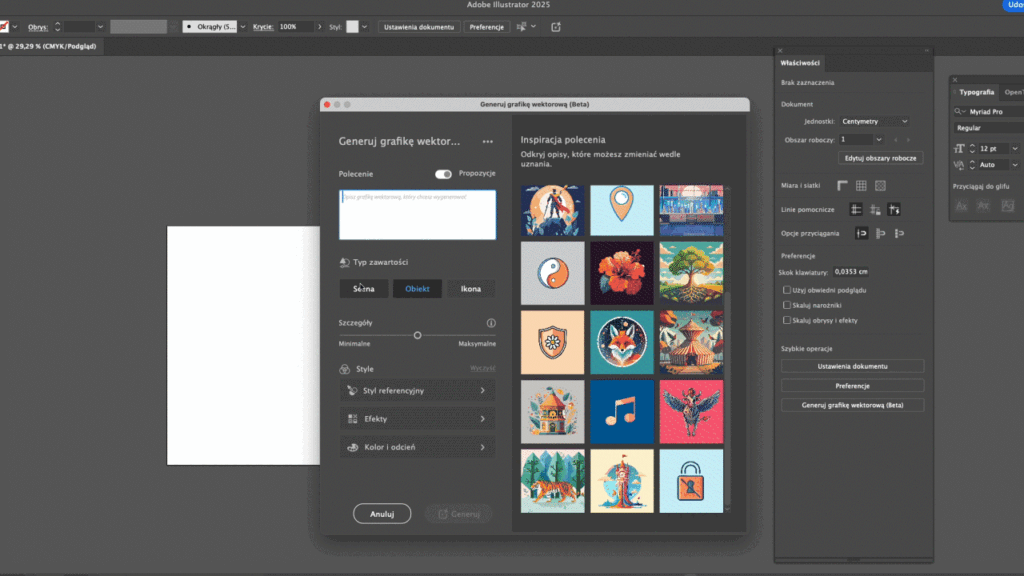Click Ustawienia dokumentu in control bar
Viewport: 1024px width, 576px height.
tap(419, 27)
